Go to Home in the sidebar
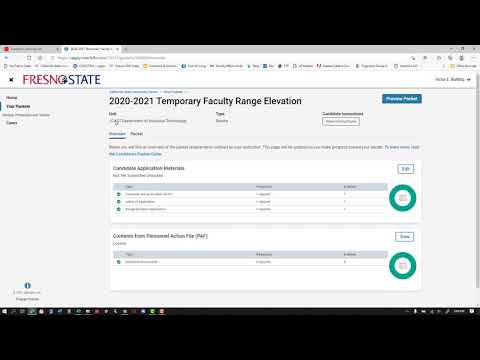The height and width of the screenshot is (360, 480). (12, 98)
